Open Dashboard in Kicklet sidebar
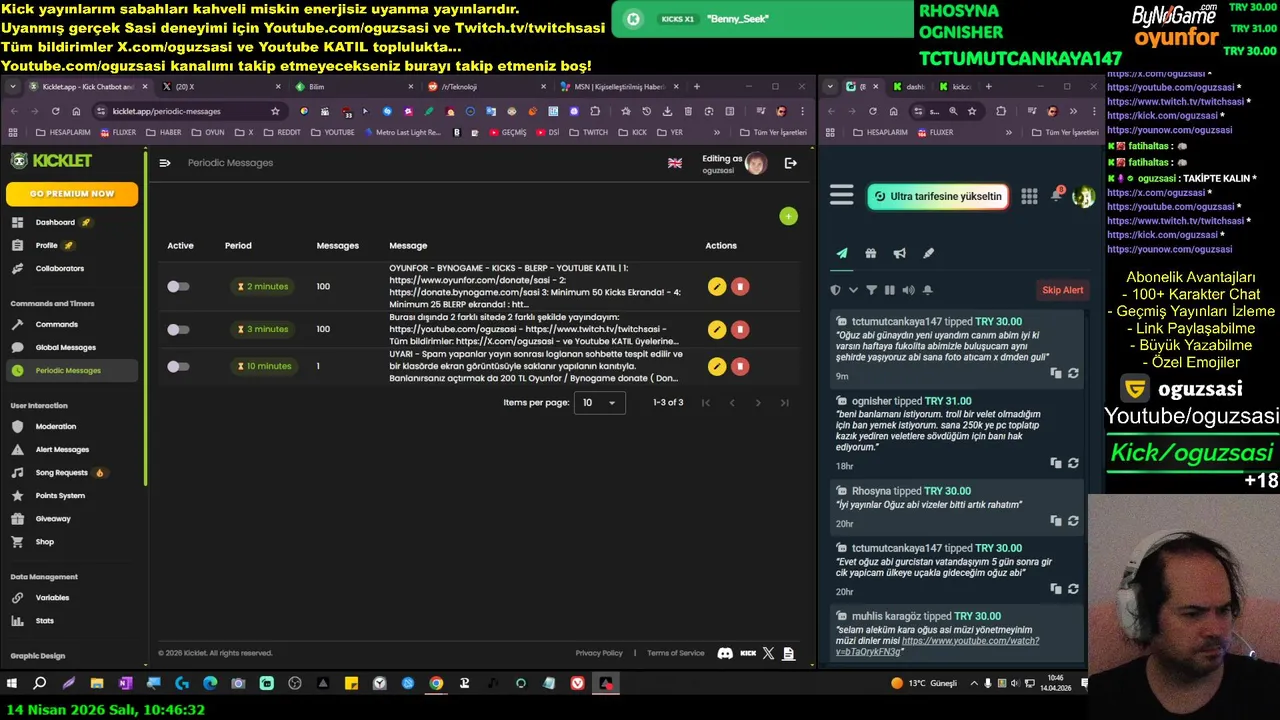 pos(55,222)
